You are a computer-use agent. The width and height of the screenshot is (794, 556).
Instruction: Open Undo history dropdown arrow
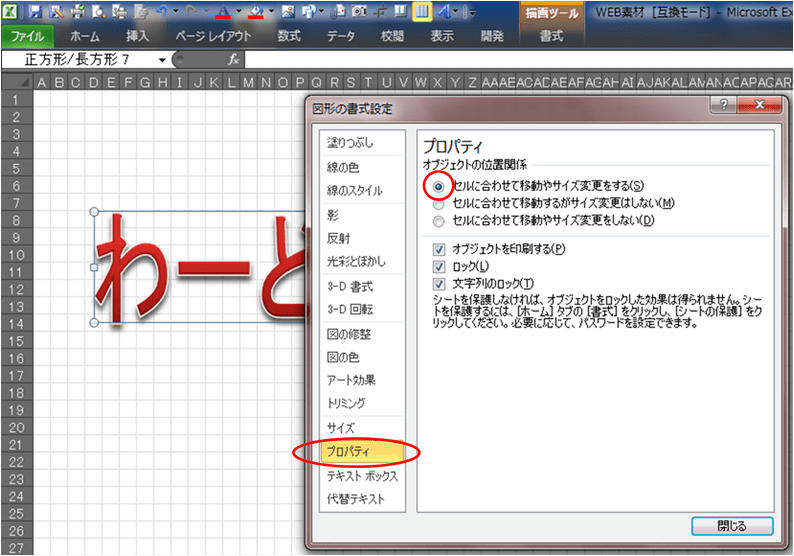(175, 11)
